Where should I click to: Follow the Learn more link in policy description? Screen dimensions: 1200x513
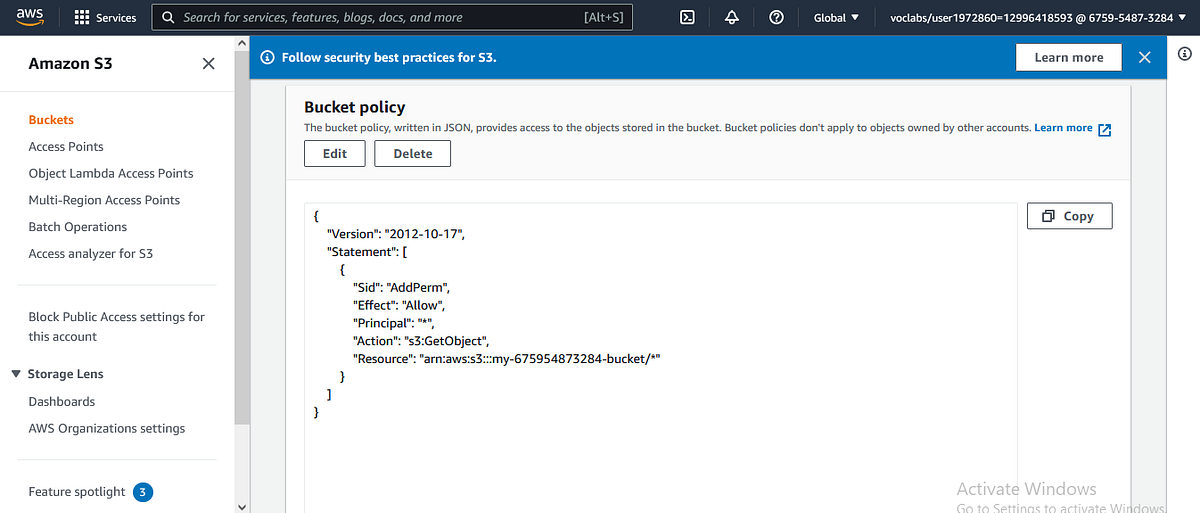coord(1063,128)
